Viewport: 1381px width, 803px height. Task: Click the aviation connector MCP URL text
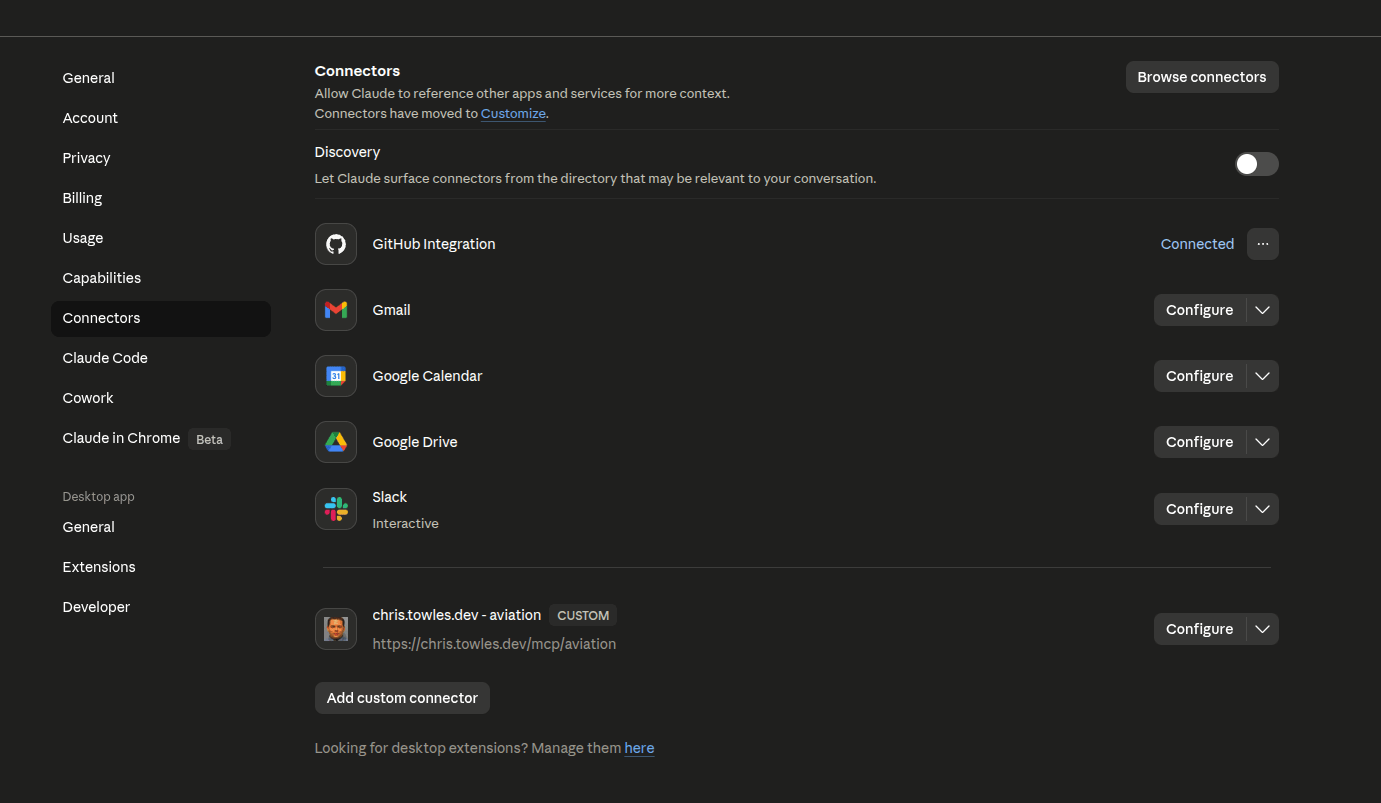494,644
